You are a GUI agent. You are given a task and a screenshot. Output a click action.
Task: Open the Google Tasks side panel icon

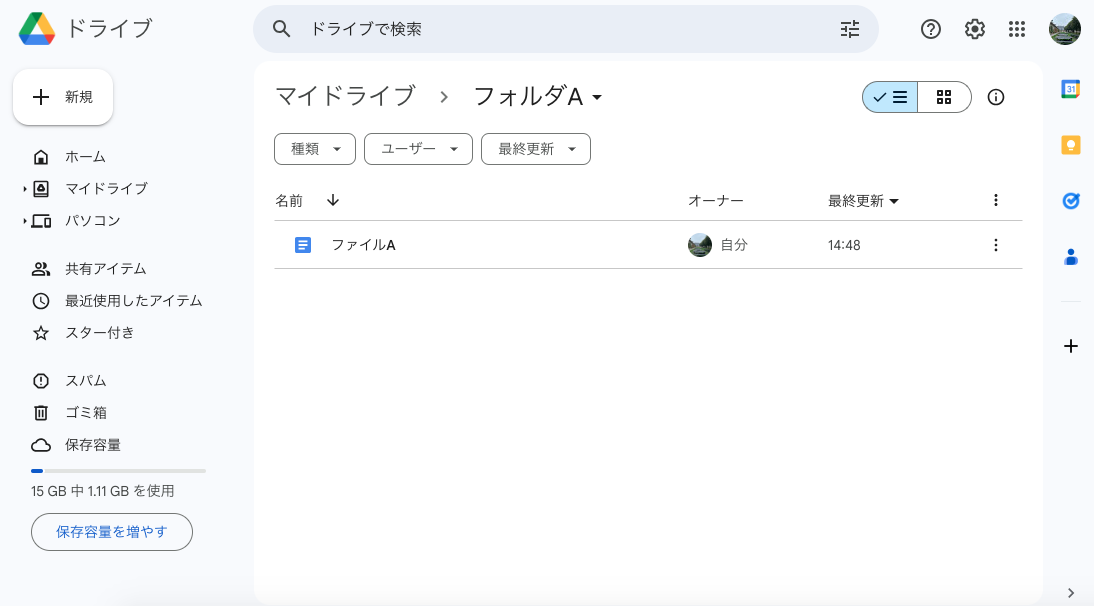[x=1070, y=201]
